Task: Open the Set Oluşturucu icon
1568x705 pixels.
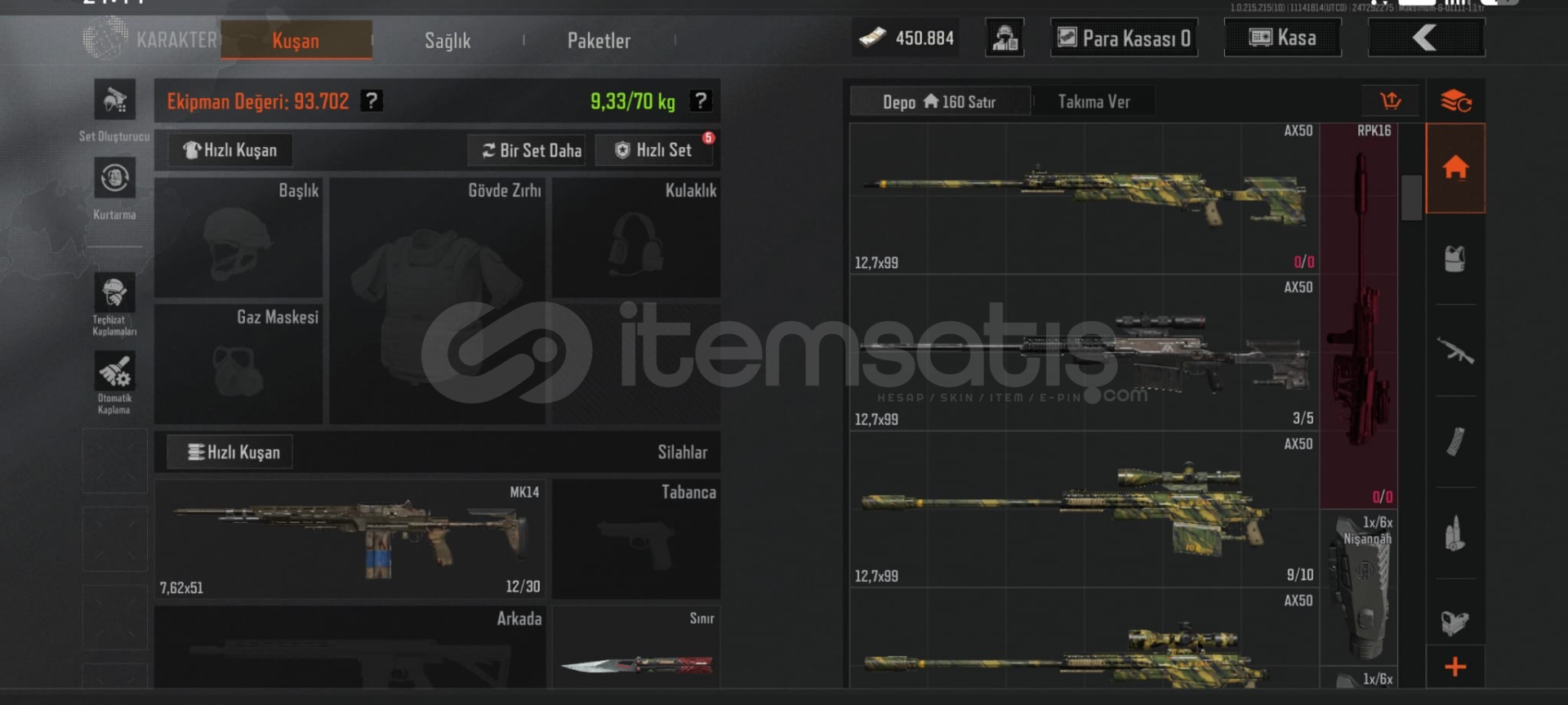Action: [x=114, y=100]
